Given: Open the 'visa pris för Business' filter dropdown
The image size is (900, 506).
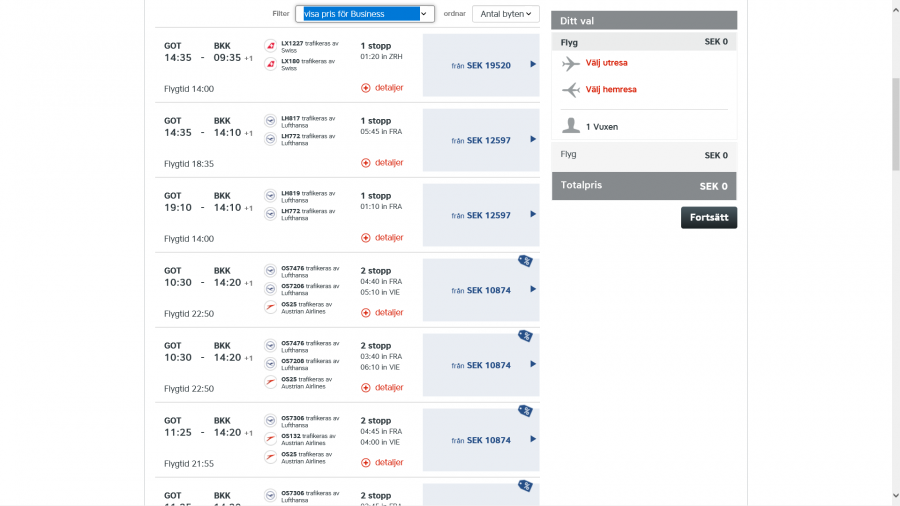Looking at the screenshot, I should [x=365, y=14].
